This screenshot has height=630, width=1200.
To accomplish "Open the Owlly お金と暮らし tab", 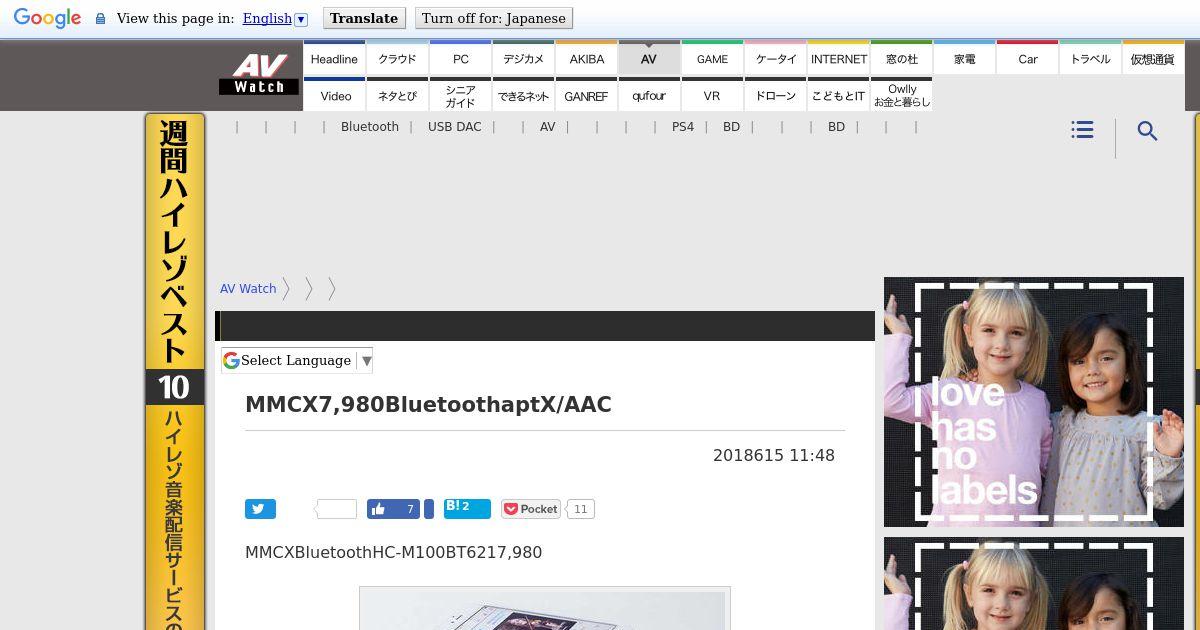I will (901, 95).
